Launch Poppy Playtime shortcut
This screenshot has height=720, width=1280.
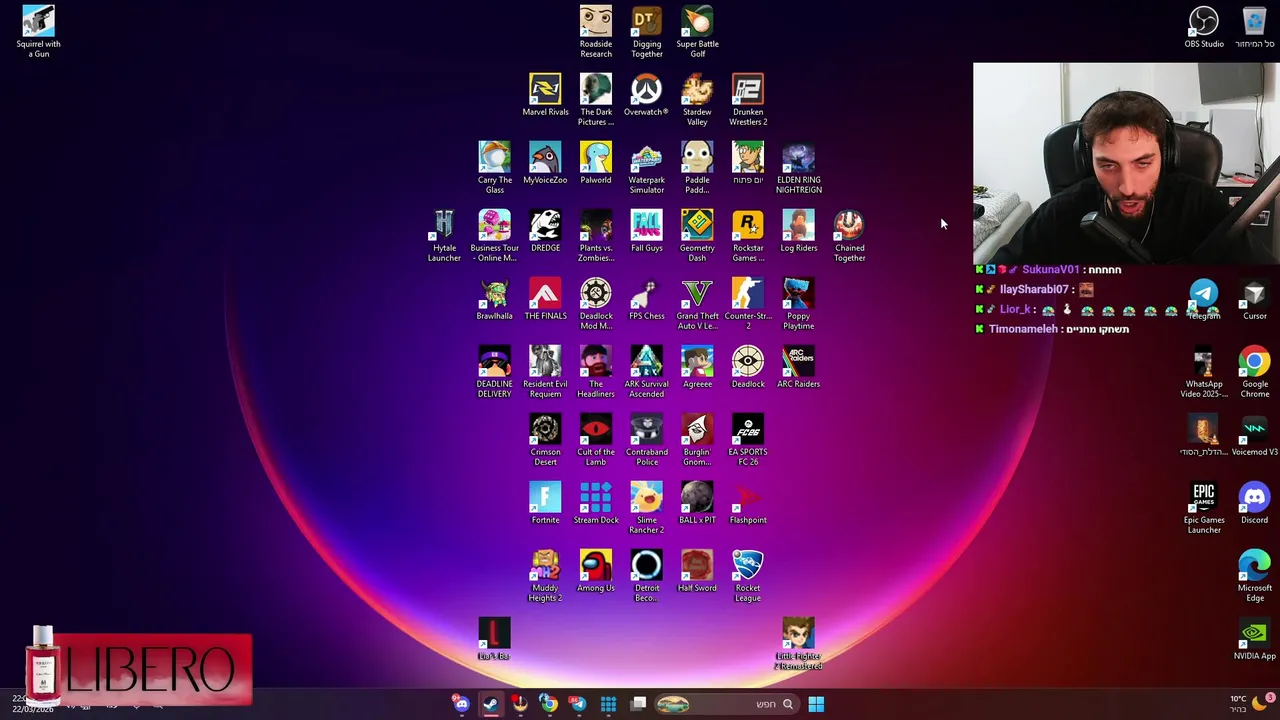coord(799,303)
